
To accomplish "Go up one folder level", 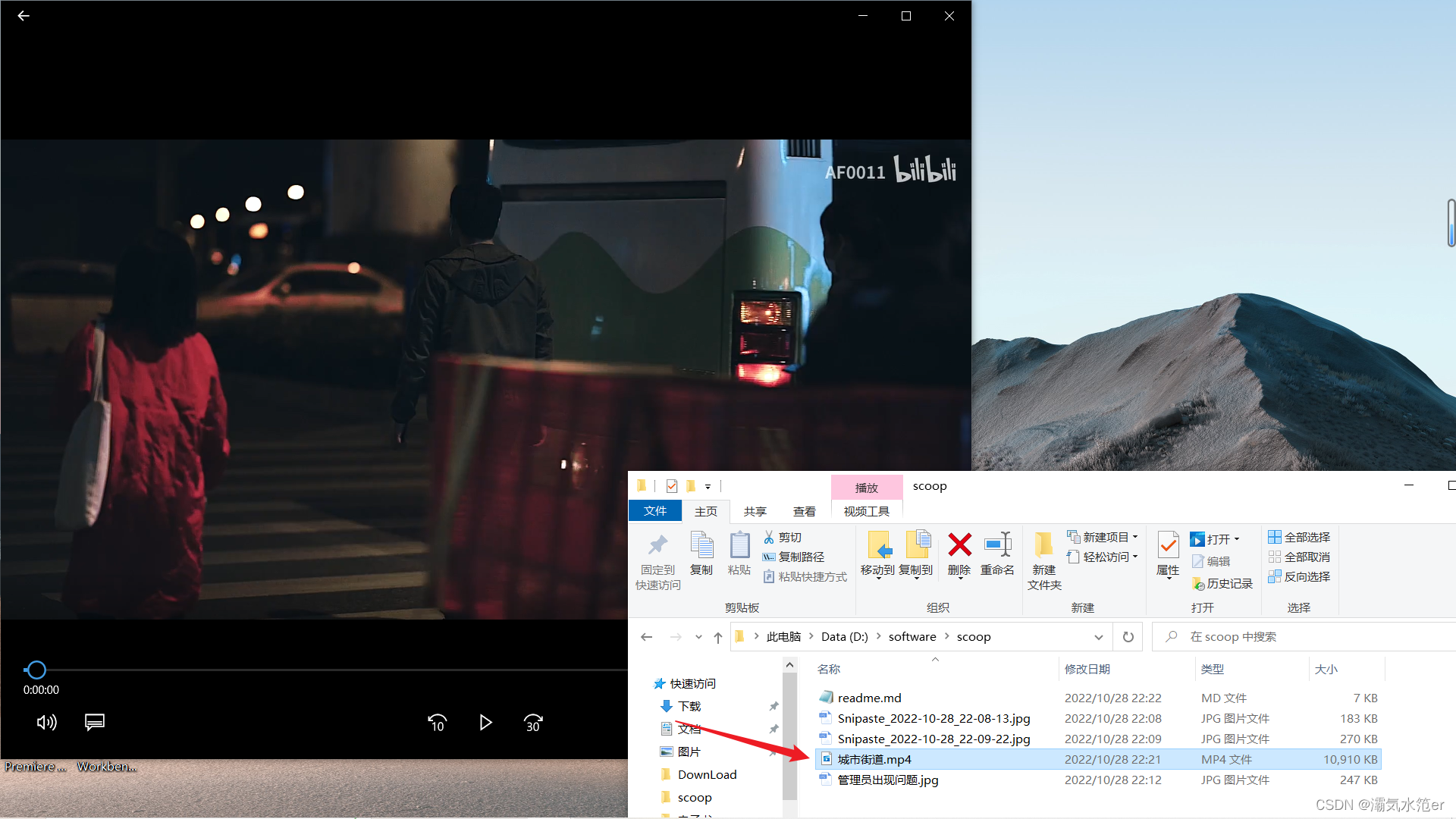I will 718,637.
